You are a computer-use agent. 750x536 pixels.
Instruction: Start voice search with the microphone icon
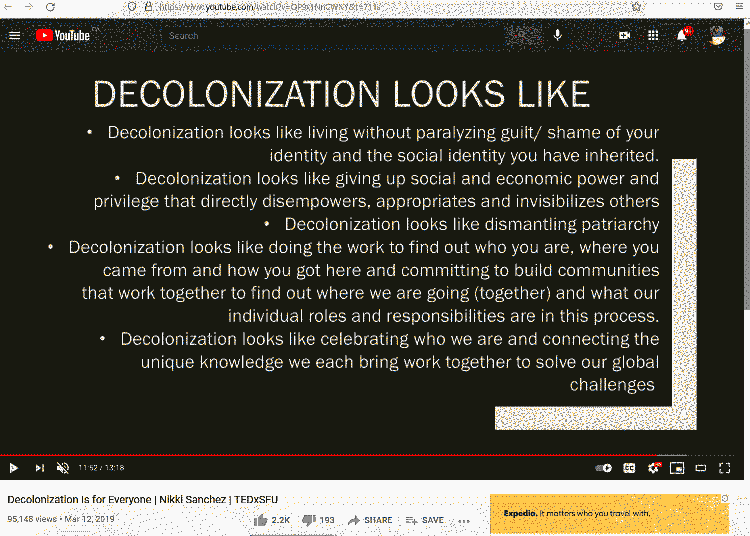[x=557, y=35]
